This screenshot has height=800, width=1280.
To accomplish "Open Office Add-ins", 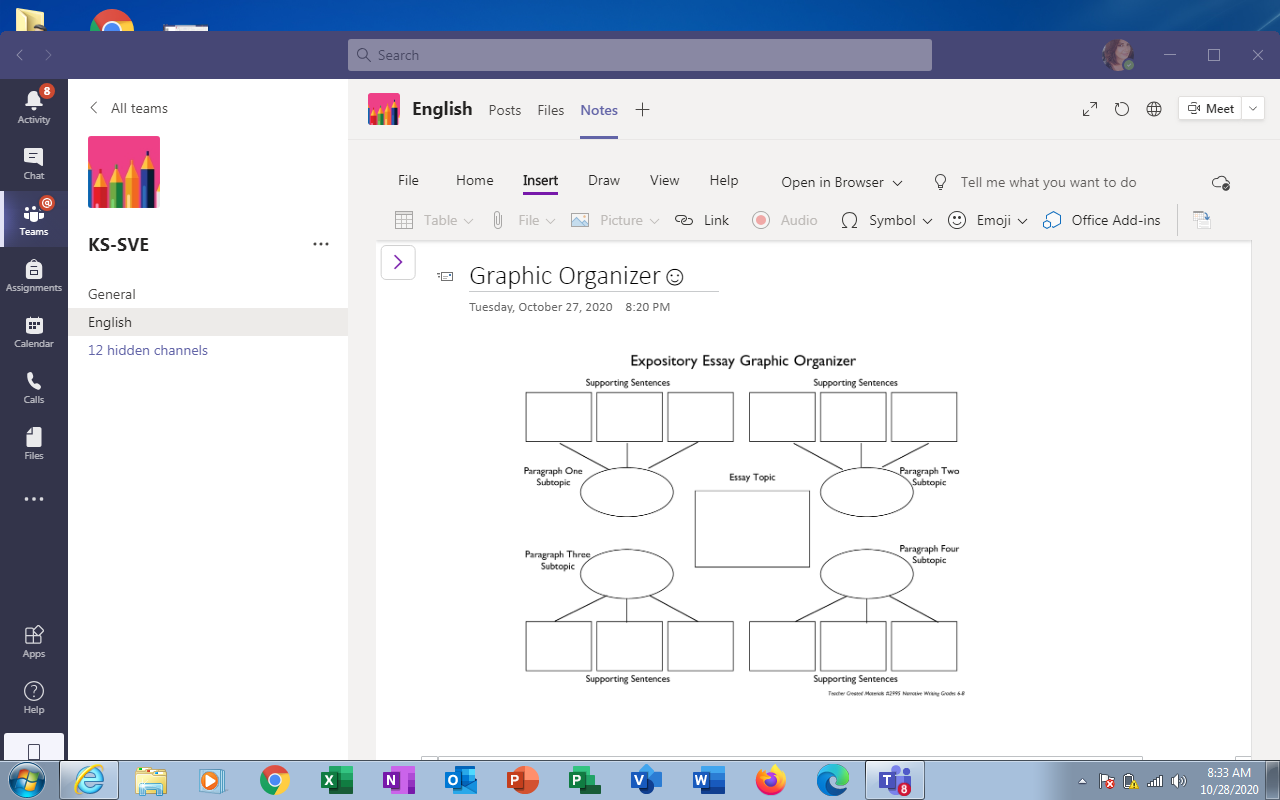I will click(1102, 220).
